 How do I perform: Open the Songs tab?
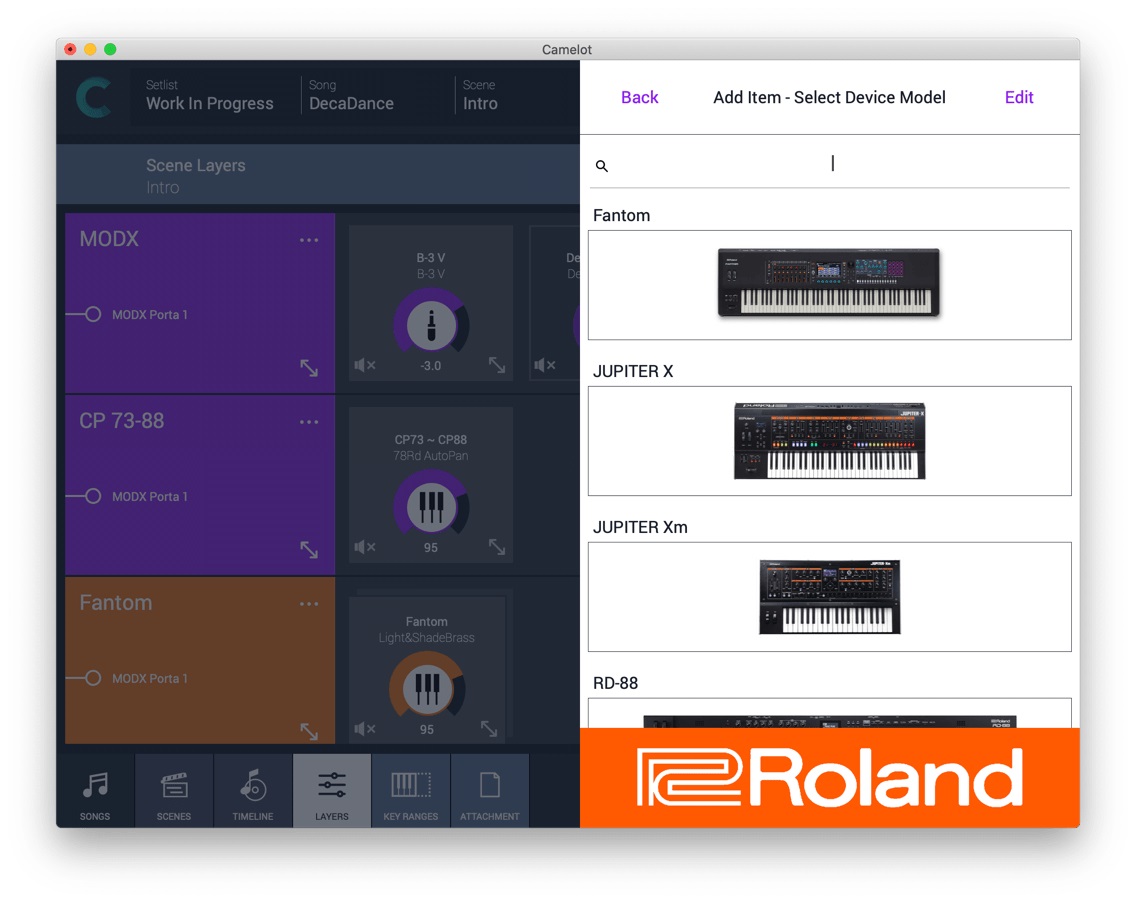tap(95, 791)
